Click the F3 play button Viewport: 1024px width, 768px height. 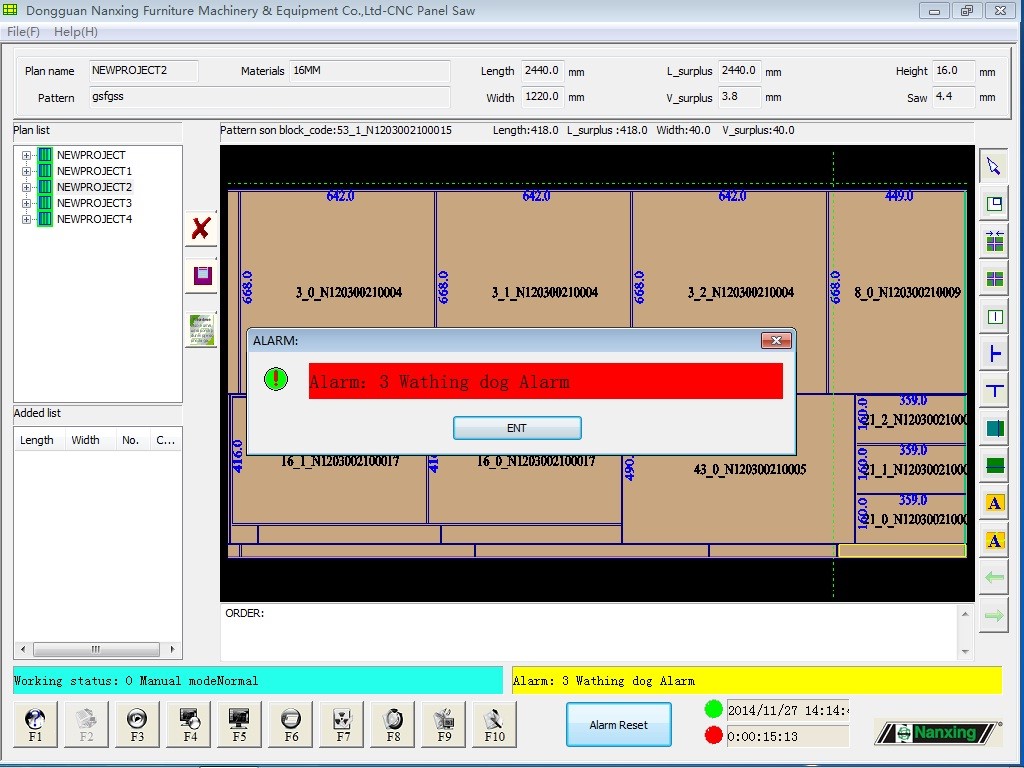click(137, 724)
